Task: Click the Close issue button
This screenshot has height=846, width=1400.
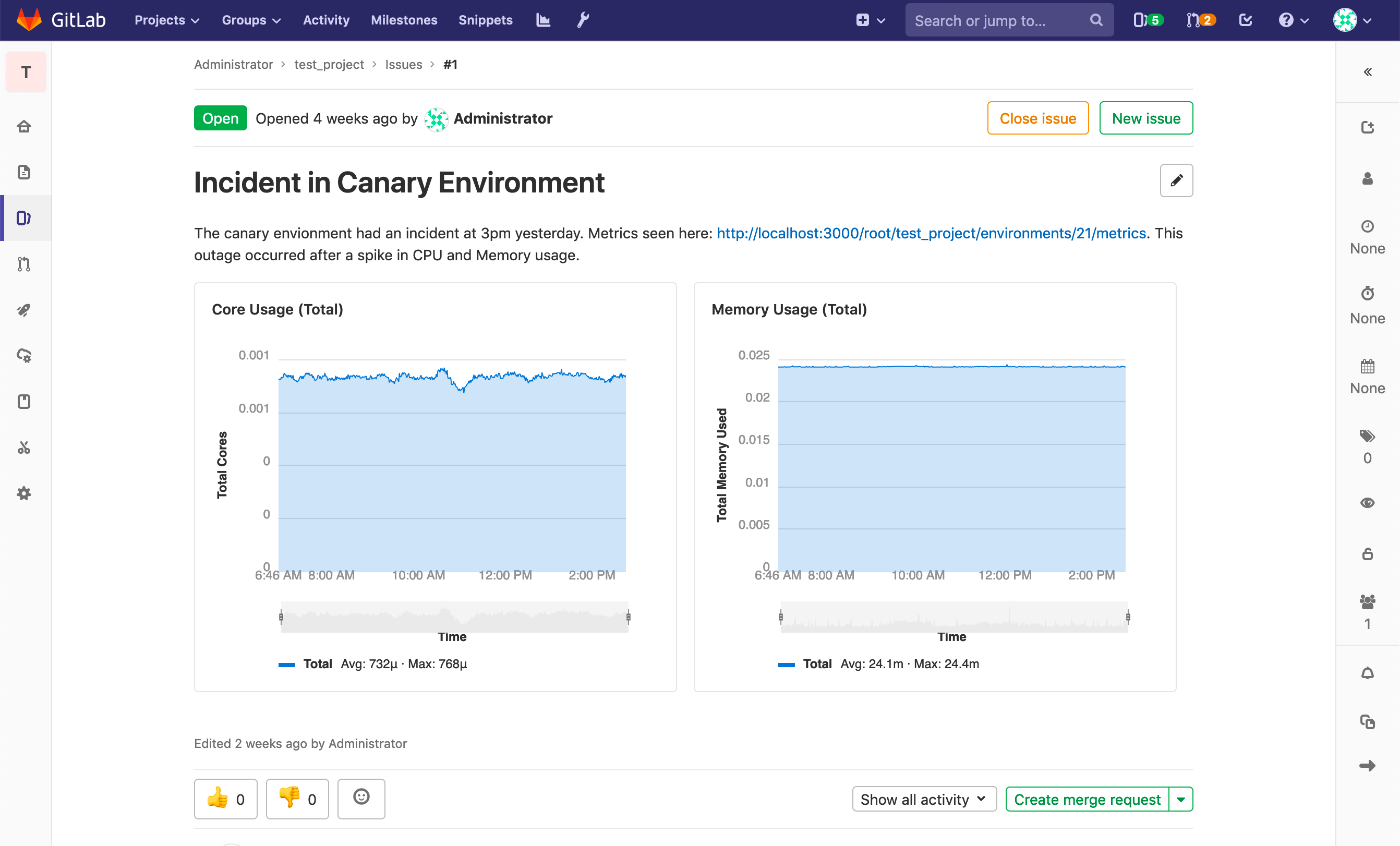Action: click(1038, 119)
